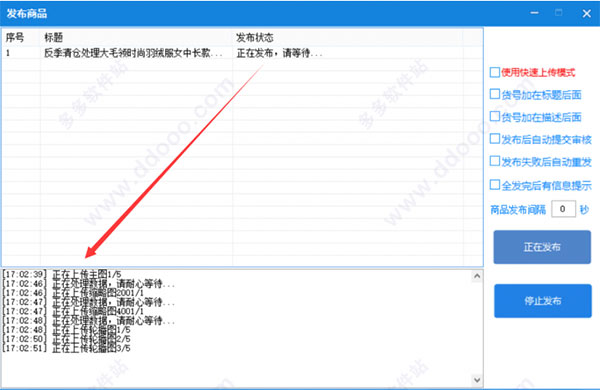Click the 商品发布间隔 seconds input field
Screen dimensions: 600x390
click(x=563, y=209)
